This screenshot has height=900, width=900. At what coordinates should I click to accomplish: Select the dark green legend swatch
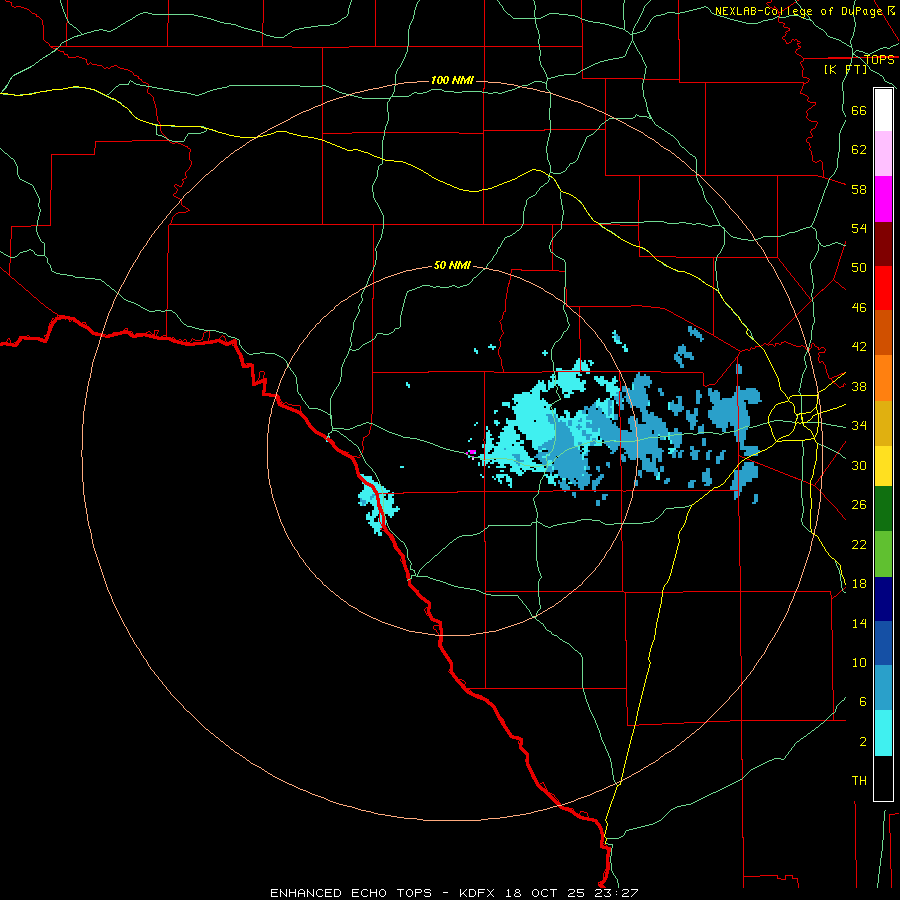point(883,509)
